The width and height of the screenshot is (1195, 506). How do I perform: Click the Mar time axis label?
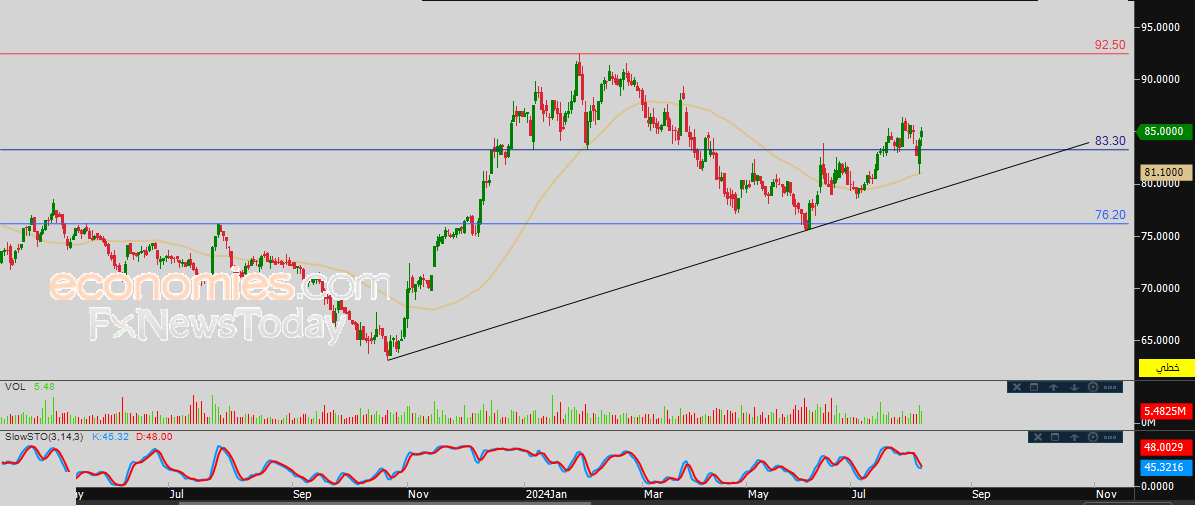654,495
